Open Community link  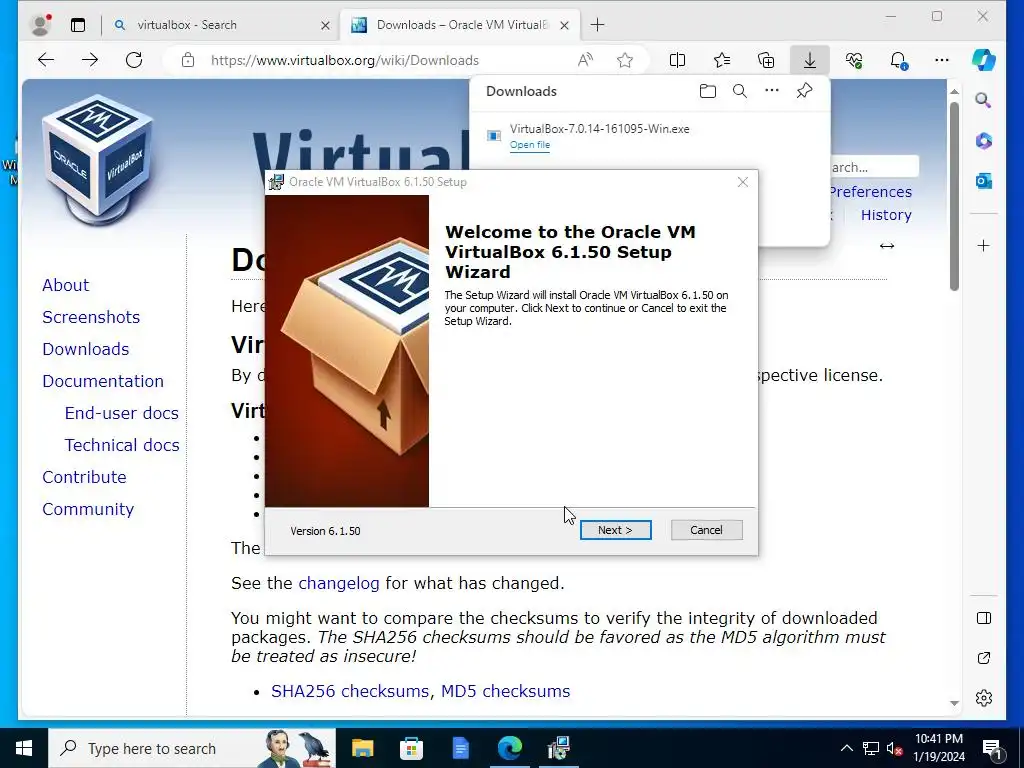point(88,509)
